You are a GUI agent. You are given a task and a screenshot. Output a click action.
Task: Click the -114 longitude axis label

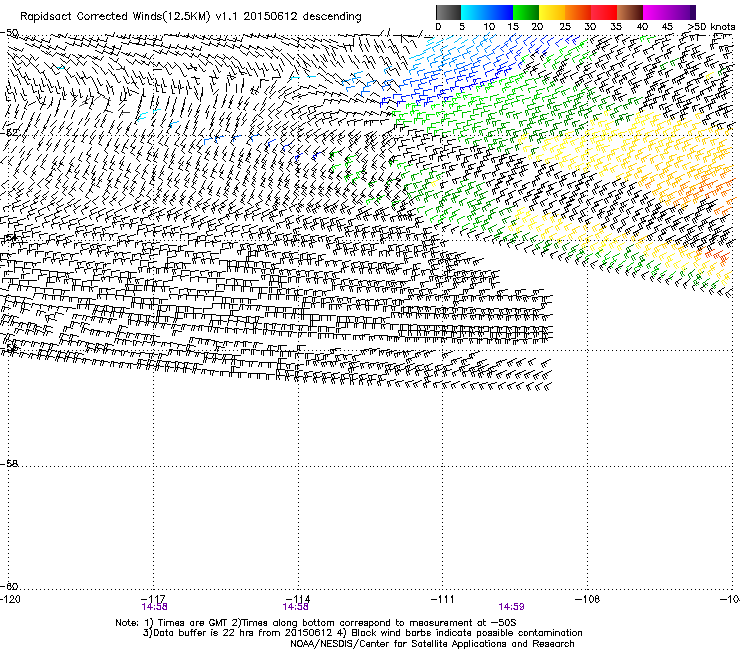(298, 599)
